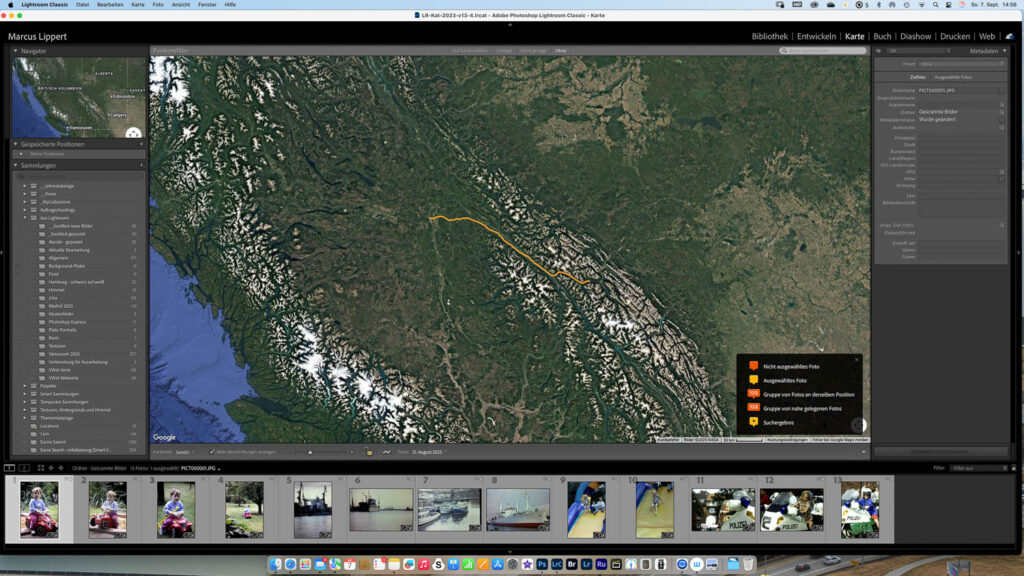The image size is (1024, 576).
Task: Close the map marker legend overlay
Action: coord(857,359)
